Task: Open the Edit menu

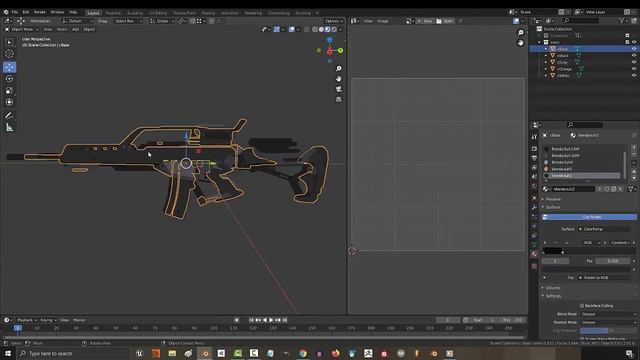Action: [x=26, y=12]
